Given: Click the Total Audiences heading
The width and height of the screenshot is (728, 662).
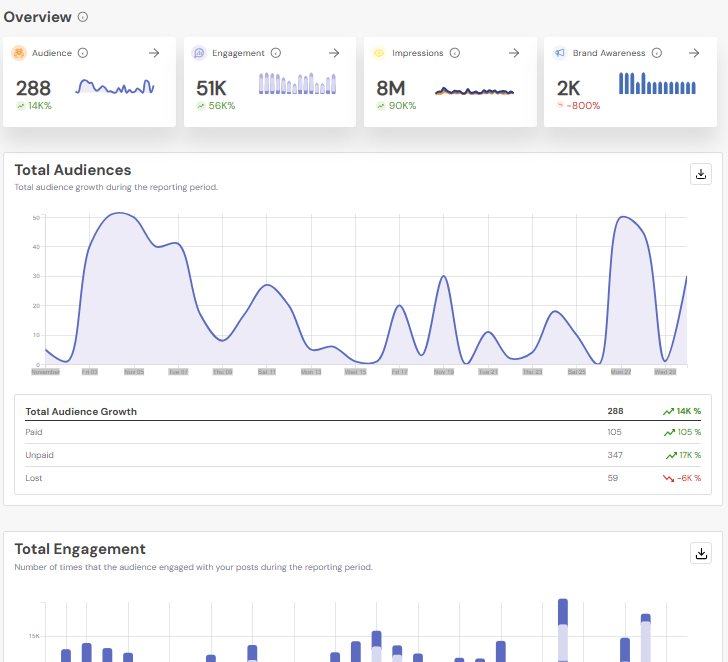Looking at the screenshot, I should (x=73, y=170).
